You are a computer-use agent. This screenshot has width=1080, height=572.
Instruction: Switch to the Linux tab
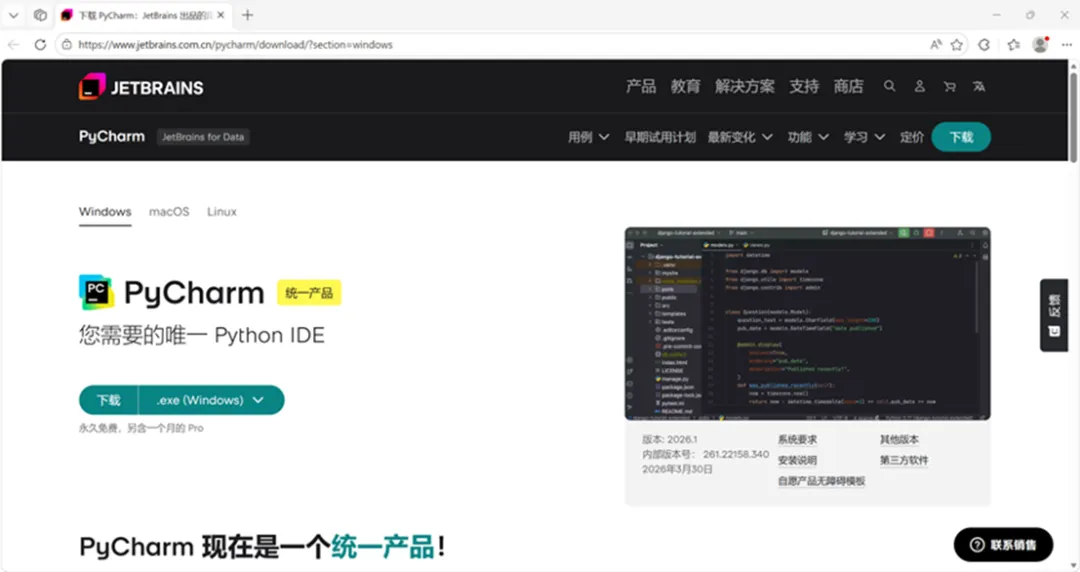pos(222,212)
